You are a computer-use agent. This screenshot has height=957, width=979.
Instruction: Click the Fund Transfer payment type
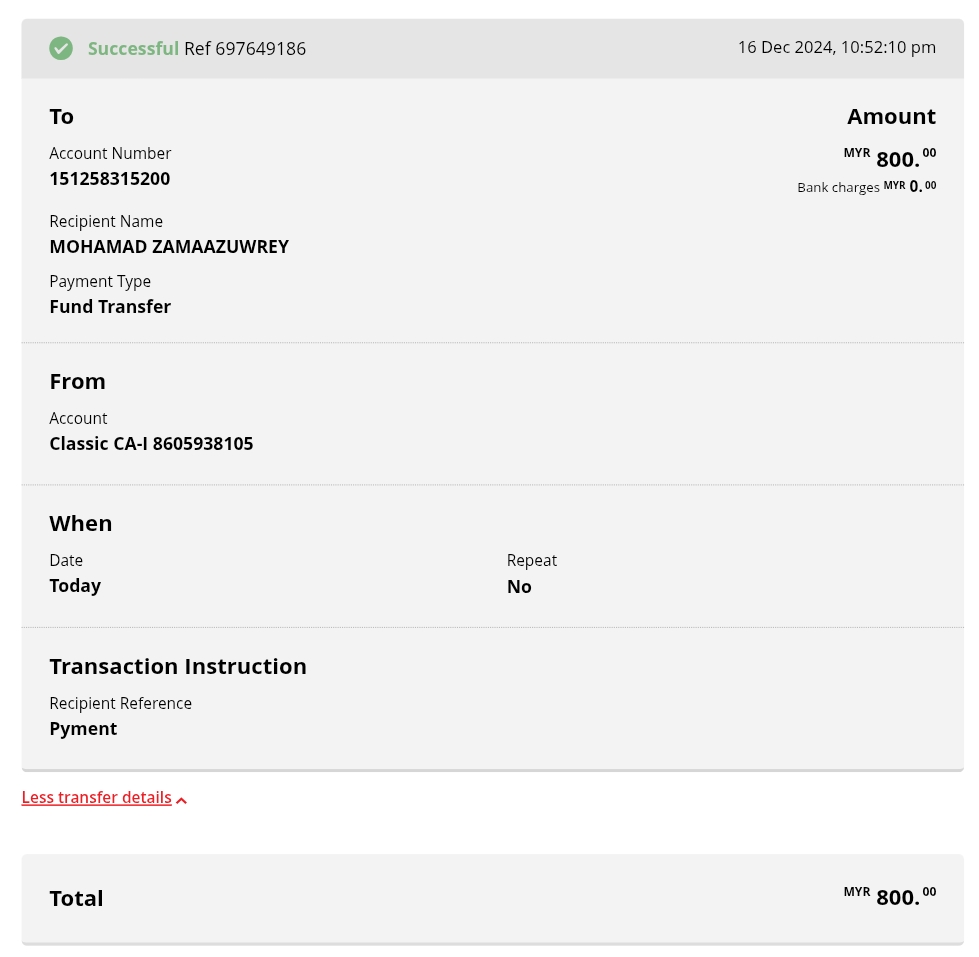[x=110, y=306]
